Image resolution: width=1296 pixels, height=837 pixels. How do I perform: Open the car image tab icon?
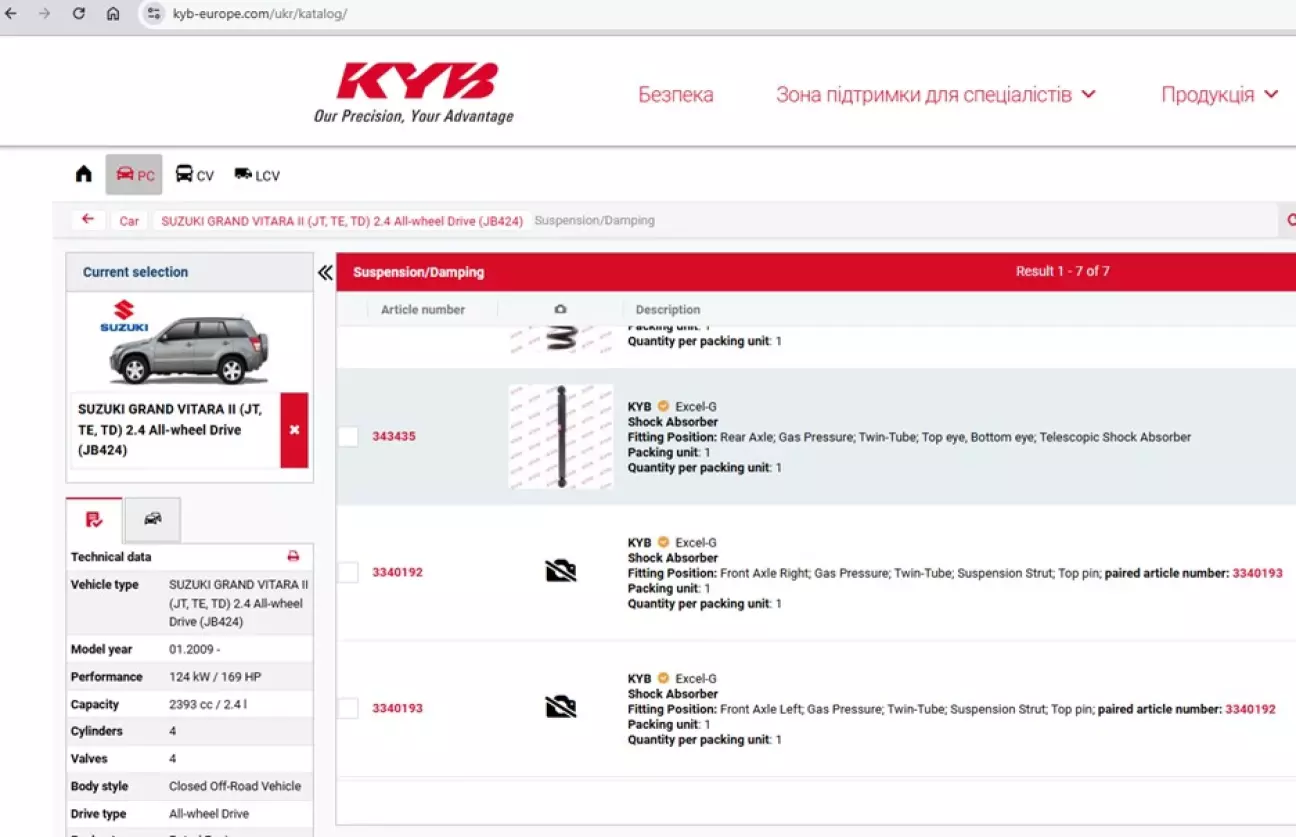point(152,519)
